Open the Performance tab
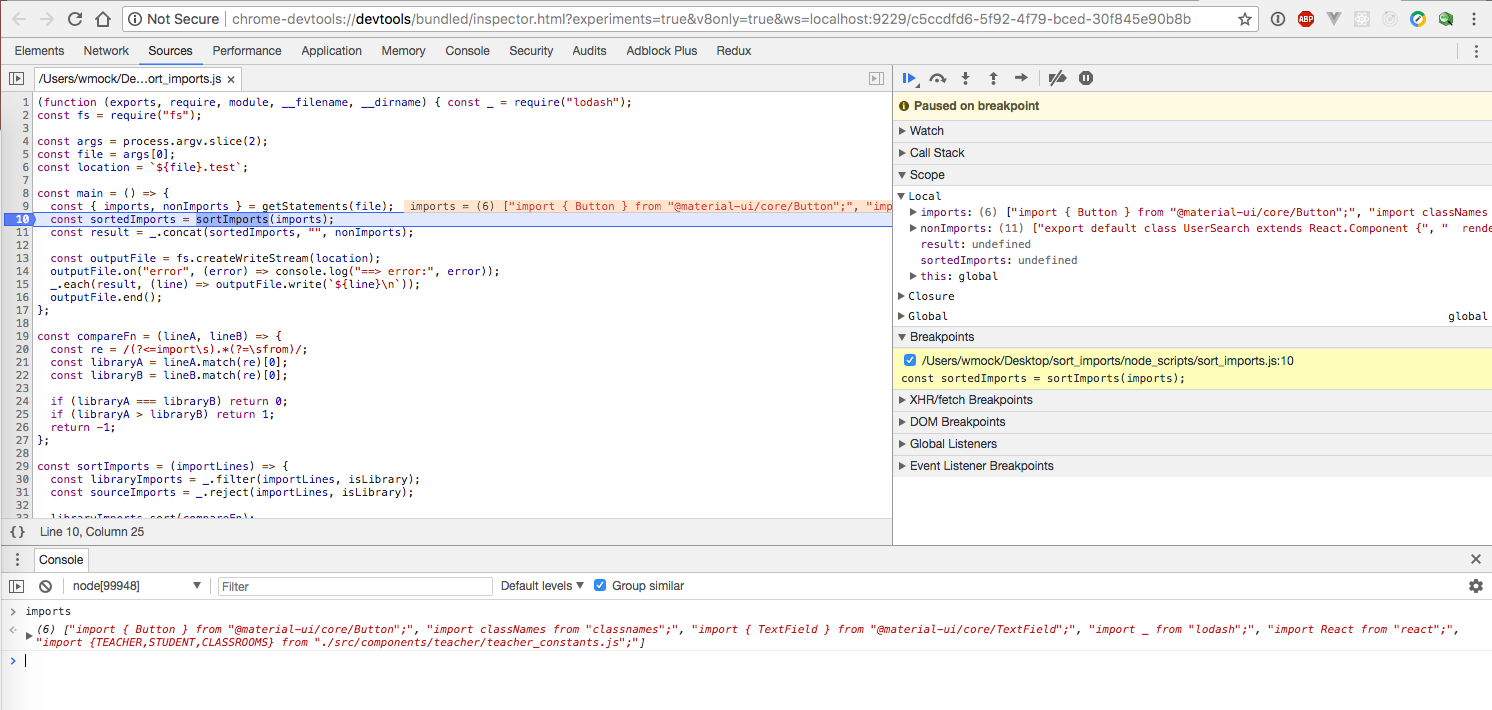Screen dimensions: 1492x710 tap(247, 51)
